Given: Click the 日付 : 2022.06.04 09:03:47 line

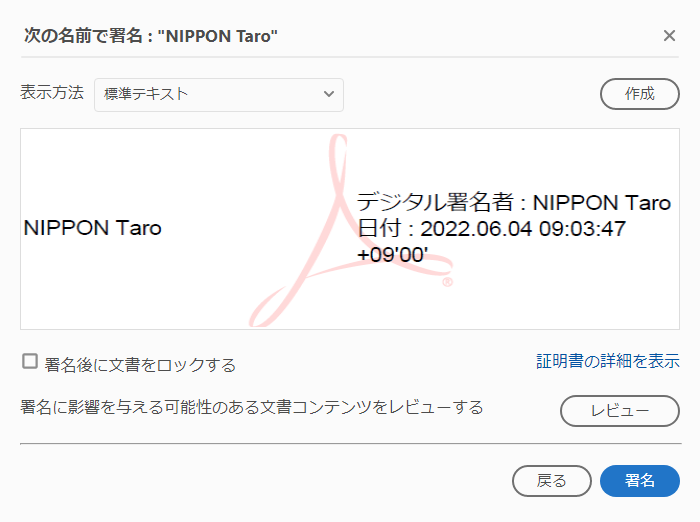Looking at the screenshot, I should (x=492, y=229).
